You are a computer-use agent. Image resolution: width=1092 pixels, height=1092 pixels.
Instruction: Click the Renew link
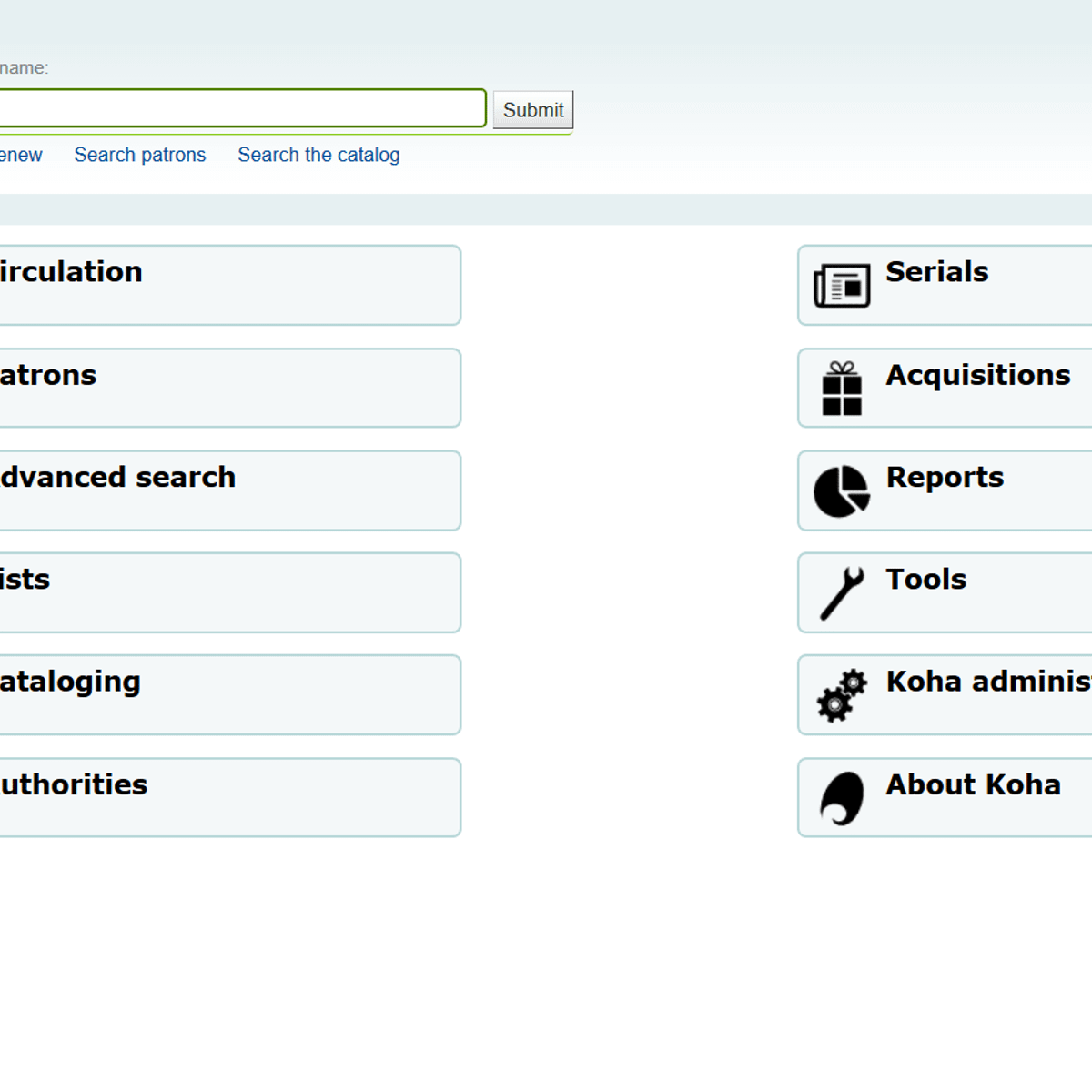tap(18, 155)
